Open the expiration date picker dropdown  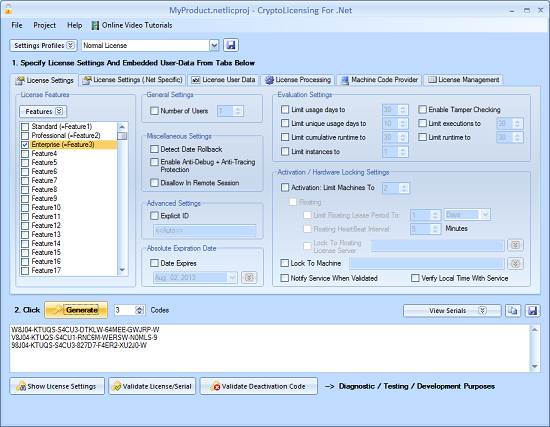(x=232, y=278)
